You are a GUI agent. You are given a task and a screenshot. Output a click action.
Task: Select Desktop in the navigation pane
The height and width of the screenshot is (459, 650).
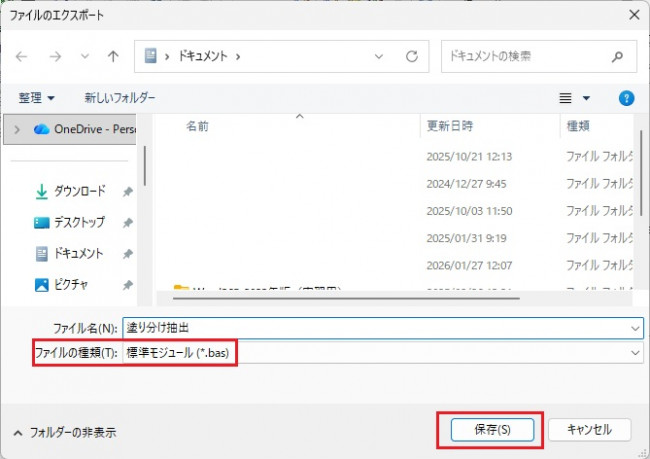pyautogui.click(x=79, y=222)
